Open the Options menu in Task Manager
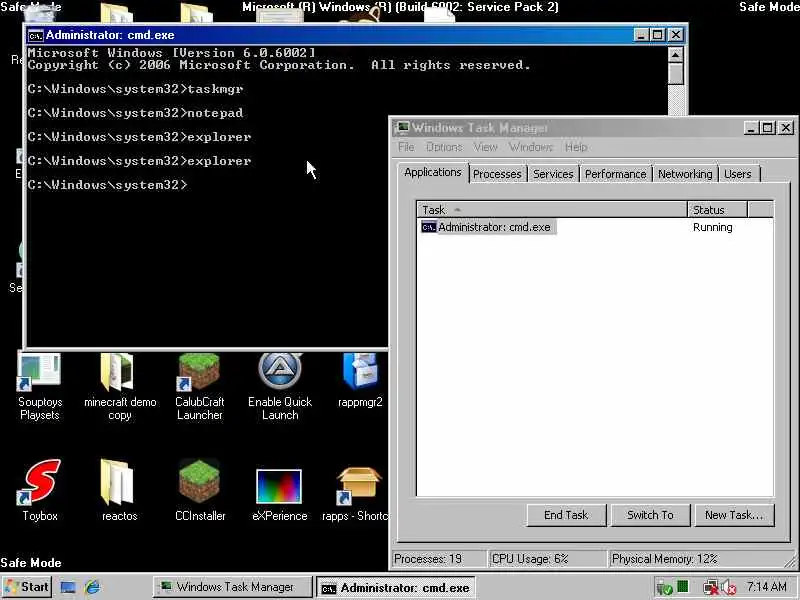Screen dimensions: 800x600 (444, 147)
